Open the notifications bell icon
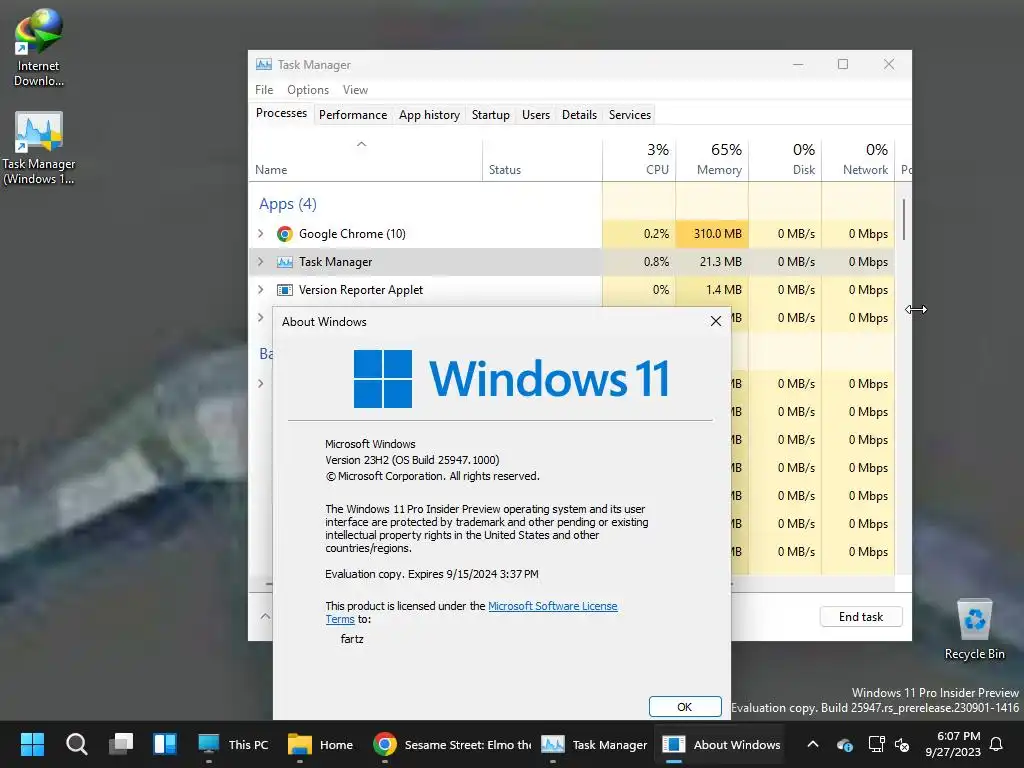This screenshot has width=1024, height=768. point(997,744)
